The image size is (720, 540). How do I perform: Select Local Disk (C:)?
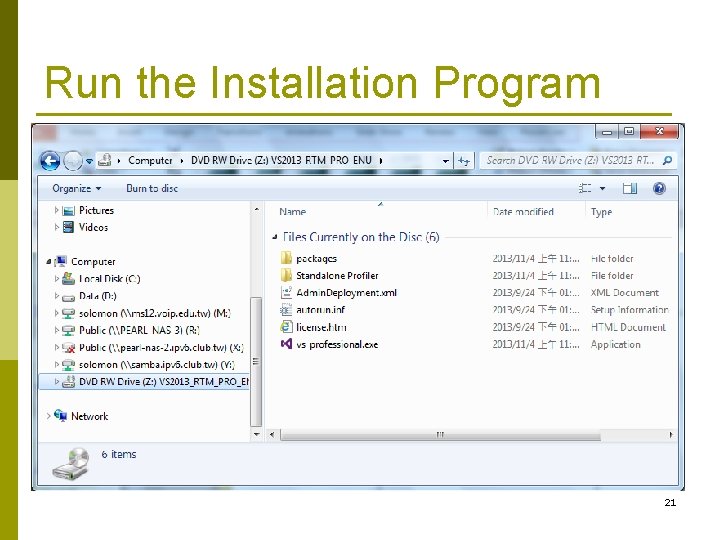click(x=109, y=279)
